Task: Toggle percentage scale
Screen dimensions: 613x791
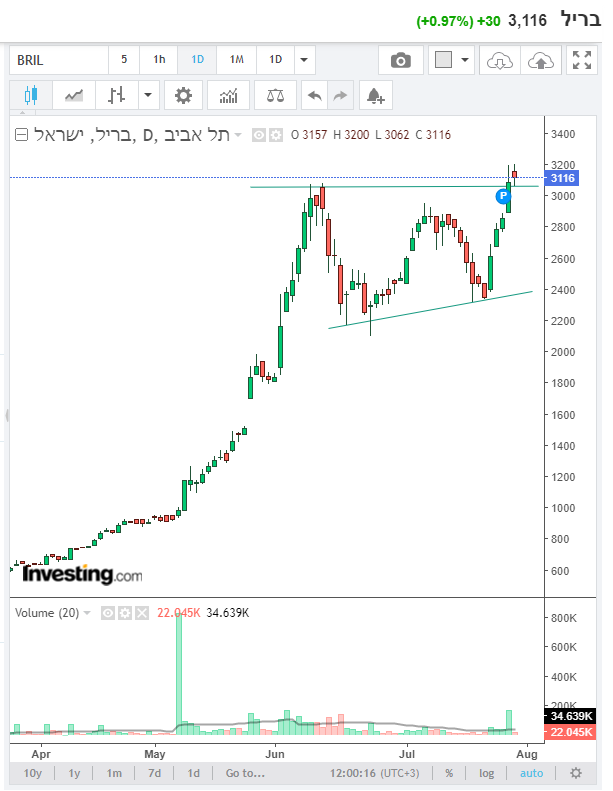Action: tap(449, 773)
